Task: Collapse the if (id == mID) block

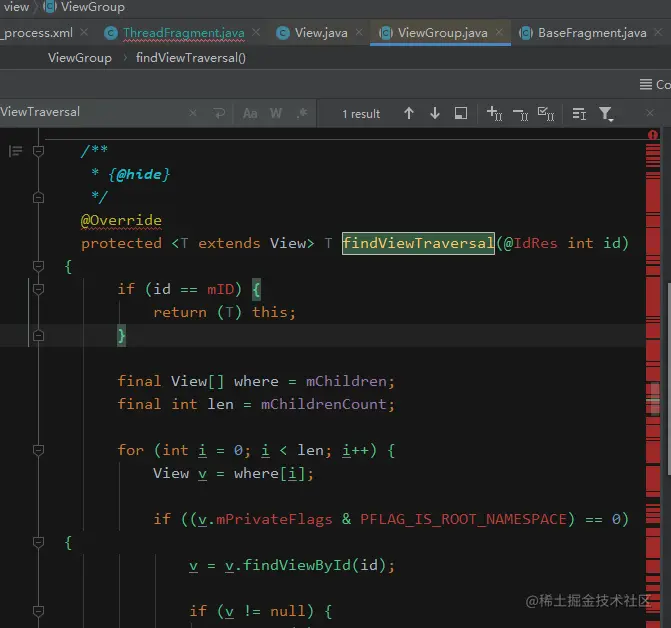Action: (38, 289)
